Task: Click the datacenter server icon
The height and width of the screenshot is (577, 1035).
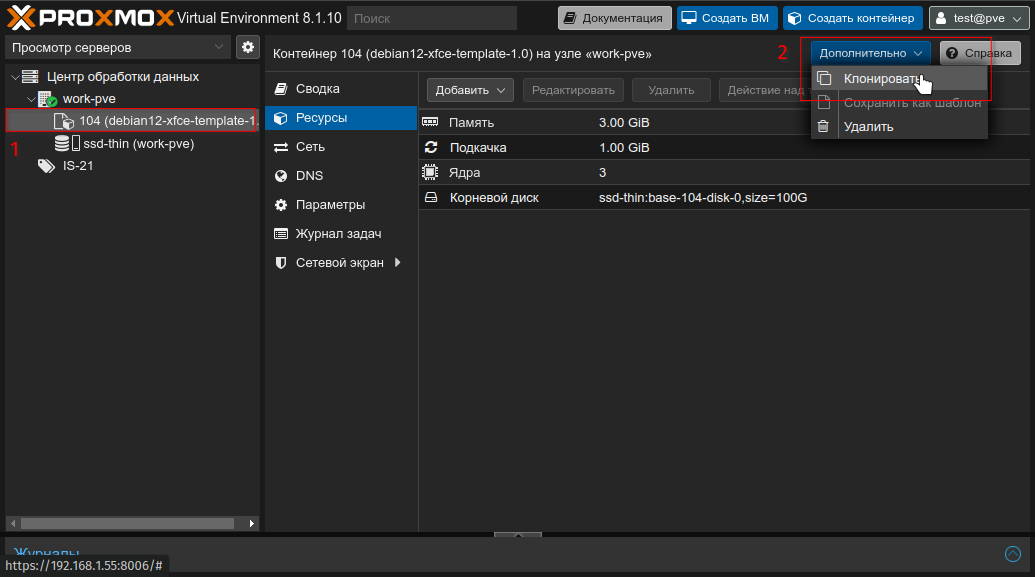Action: [30, 77]
